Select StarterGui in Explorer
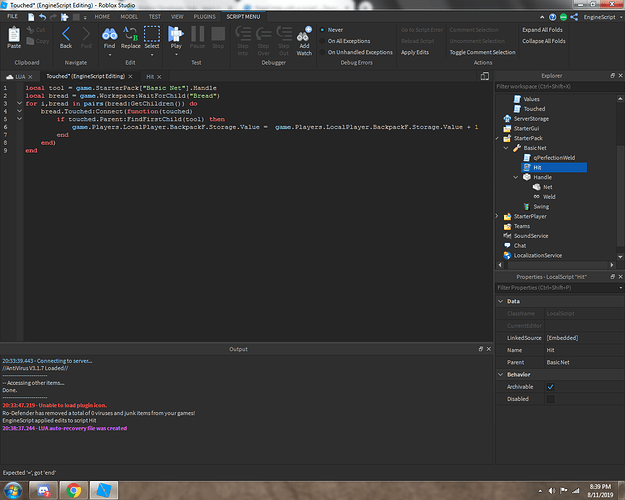Image resolution: width=625 pixels, height=500 pixels. (x=526, y=128)
